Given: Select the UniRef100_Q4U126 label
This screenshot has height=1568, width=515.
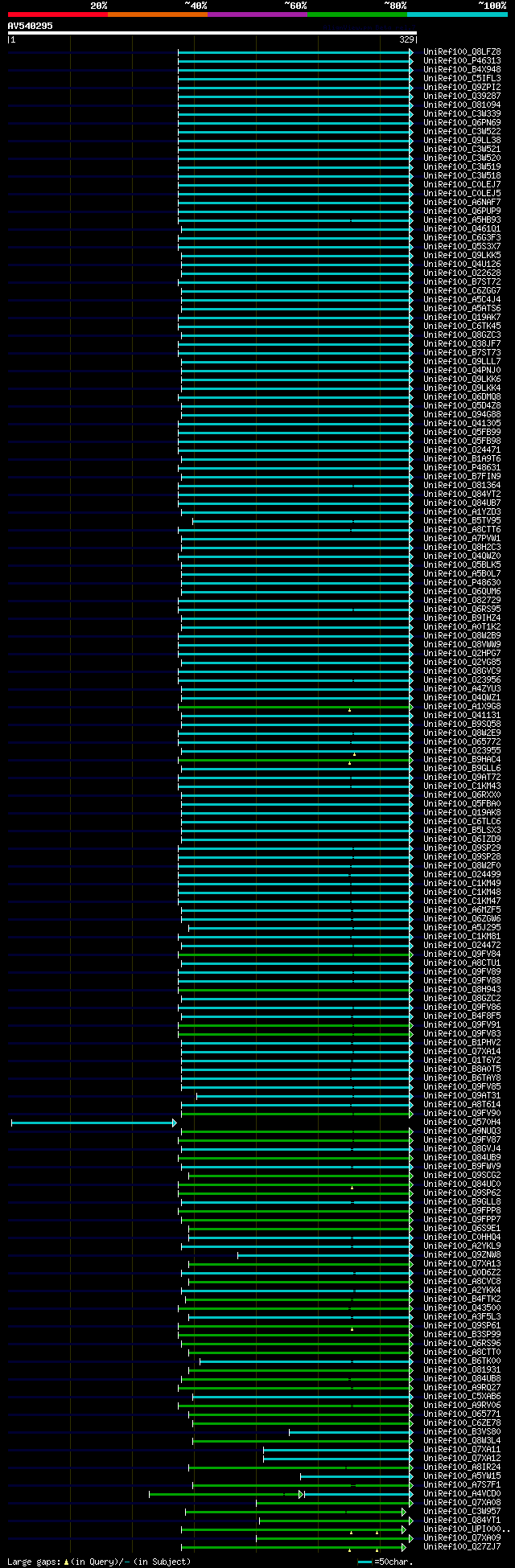Looking at the screenshot, I should (x=462, y=264).
